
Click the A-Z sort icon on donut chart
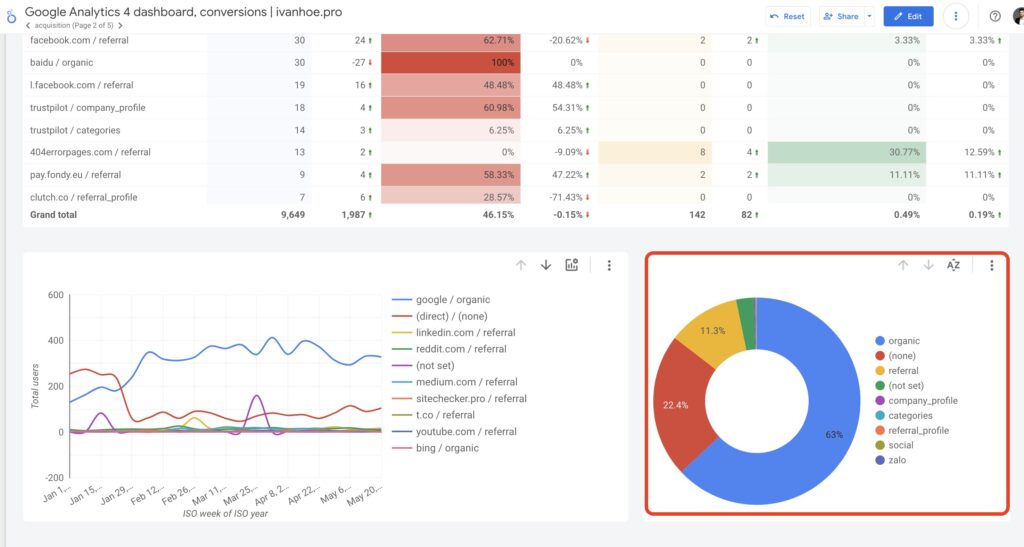coord(953,265)
